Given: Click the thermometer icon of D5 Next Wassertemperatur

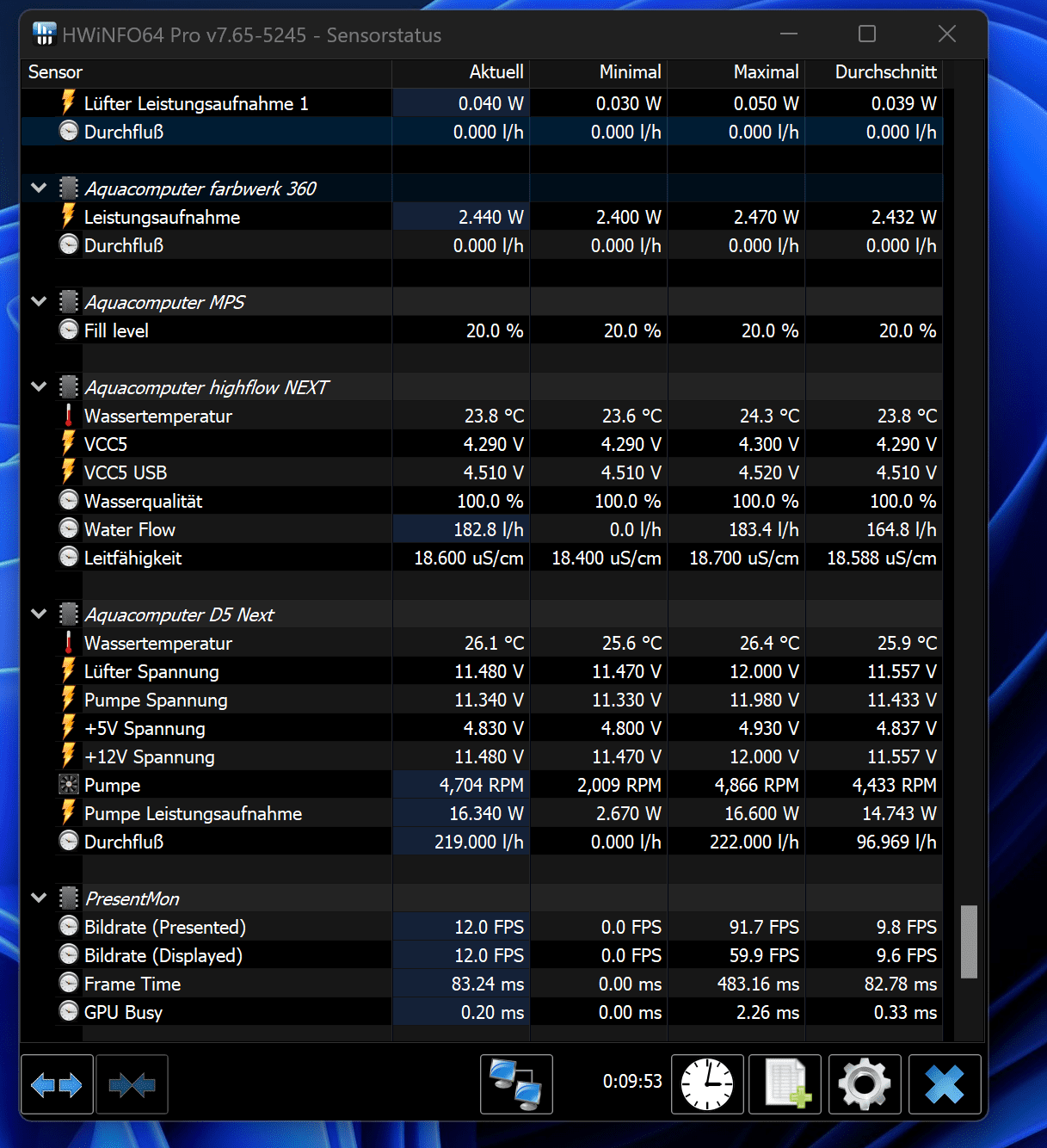Looking at the screenshot, I should point(69,643).
